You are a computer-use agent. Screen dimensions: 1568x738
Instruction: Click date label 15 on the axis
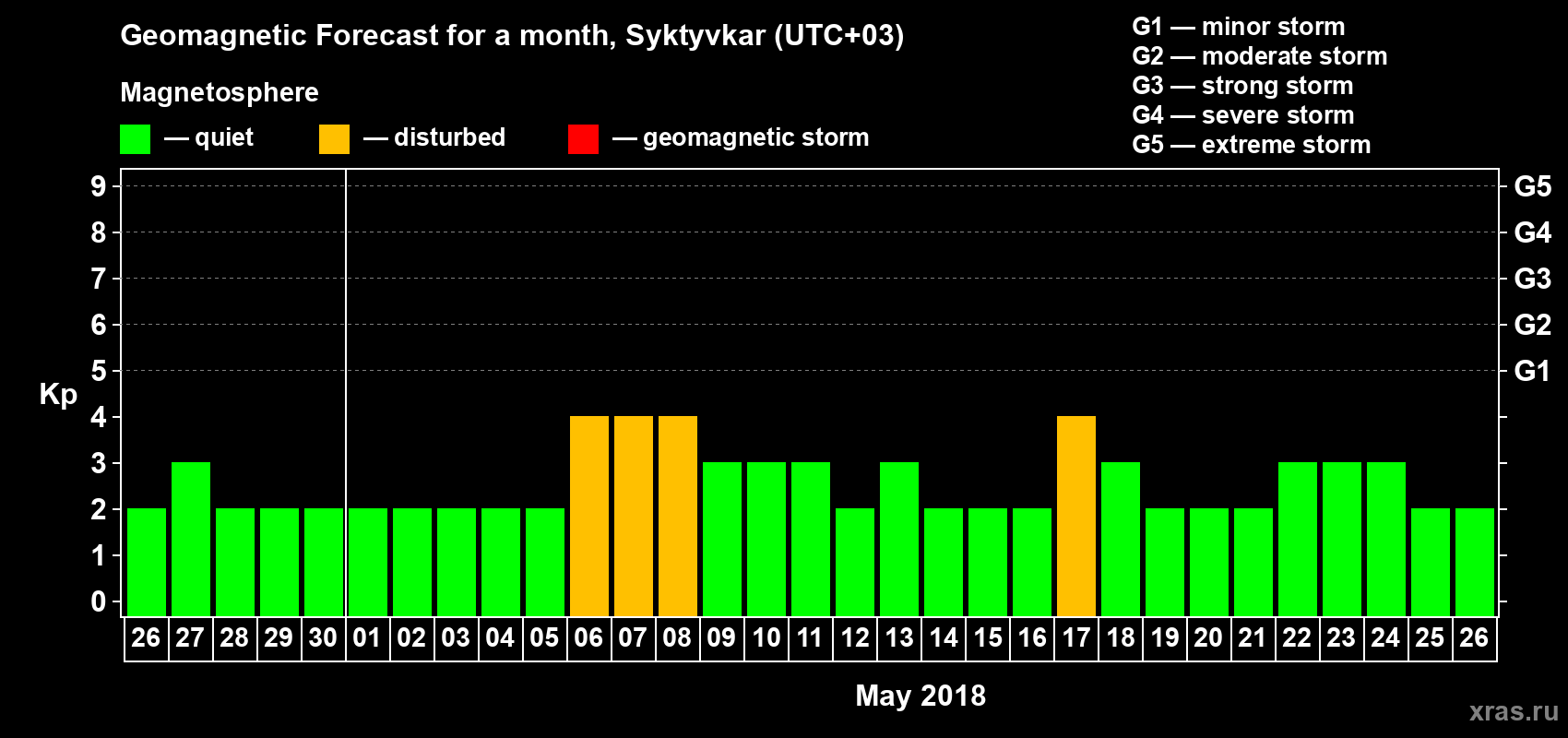coord(988,637)
